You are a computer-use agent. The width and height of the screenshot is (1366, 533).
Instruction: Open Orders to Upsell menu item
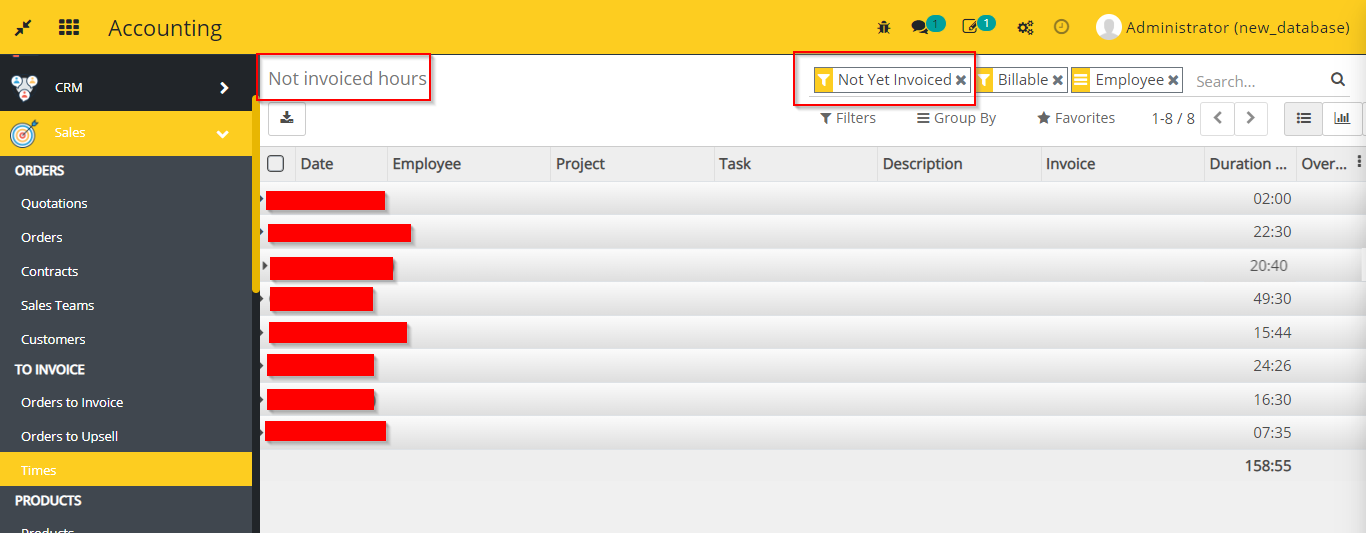click(70, 436)
